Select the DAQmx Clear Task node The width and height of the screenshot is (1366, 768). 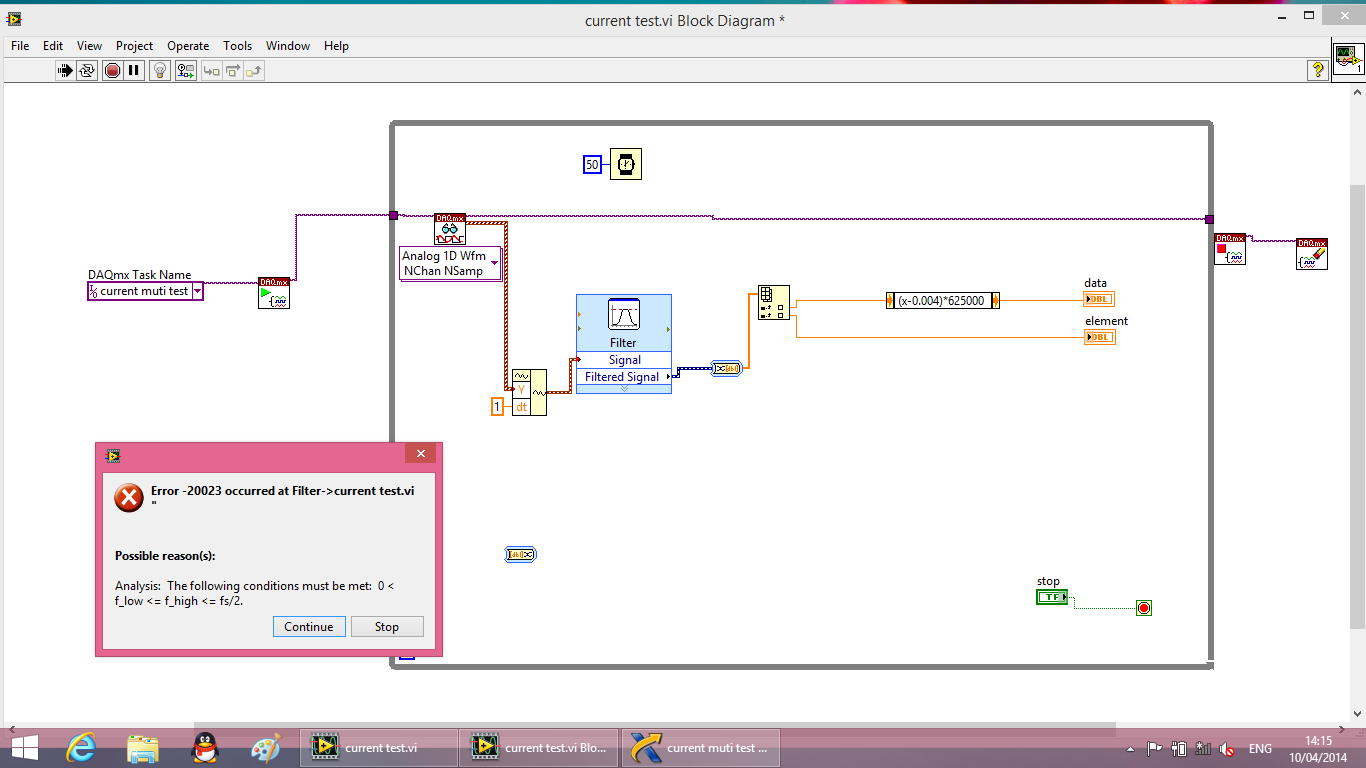1312,253
